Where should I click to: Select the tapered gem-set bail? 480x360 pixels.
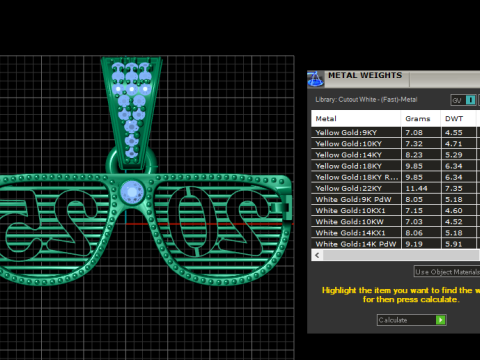point(131,112)
